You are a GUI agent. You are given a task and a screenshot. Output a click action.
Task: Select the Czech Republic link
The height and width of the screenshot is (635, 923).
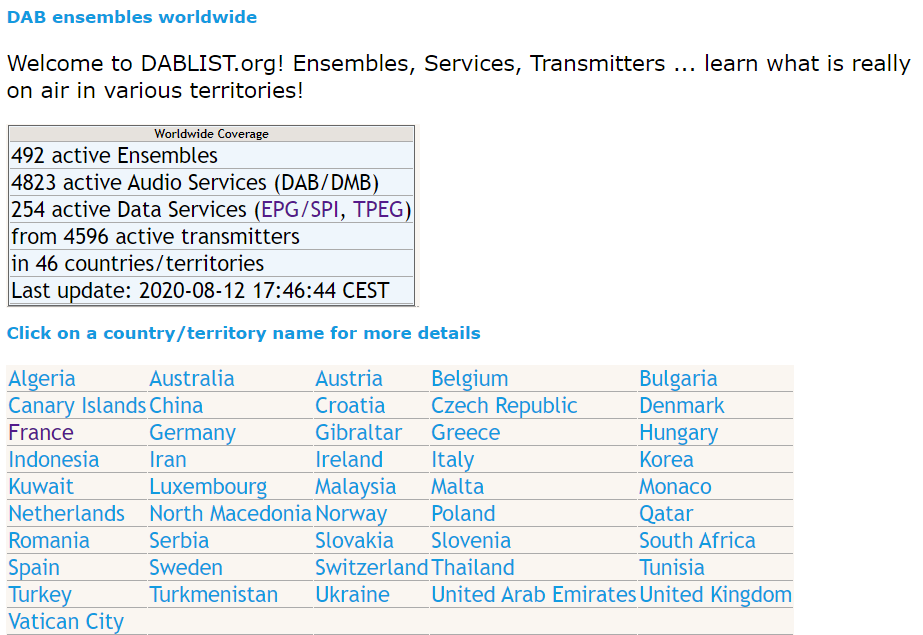pos(504,405)
